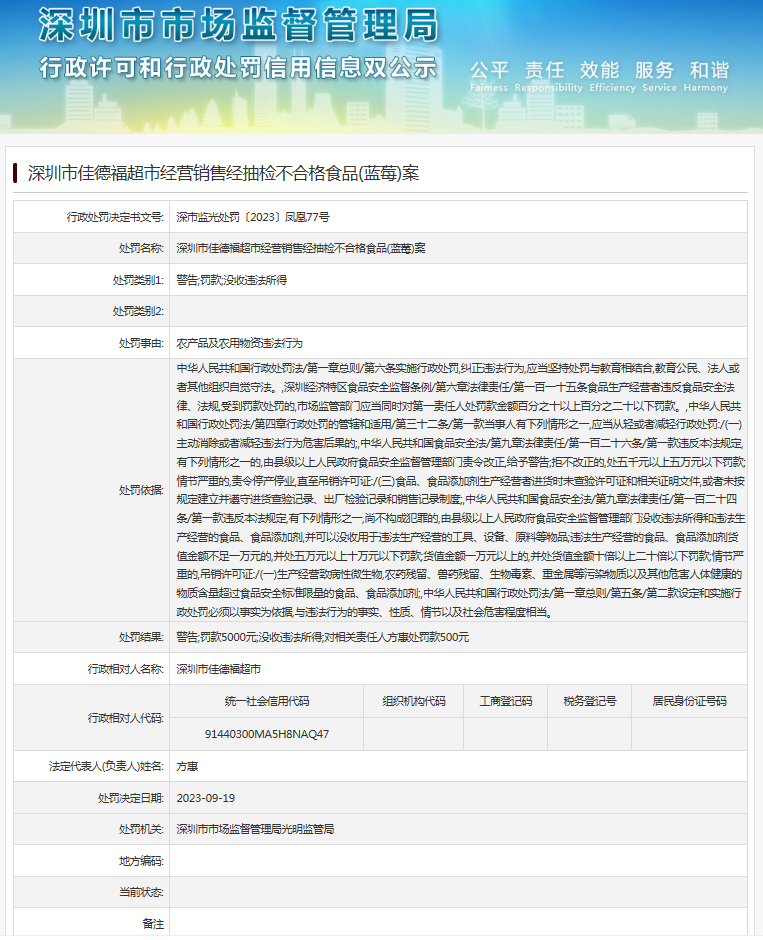The image size is (763, 940).
Task: Click the 法定代表人(负责人)姓名 label
Action: click(x=107, y=766)
